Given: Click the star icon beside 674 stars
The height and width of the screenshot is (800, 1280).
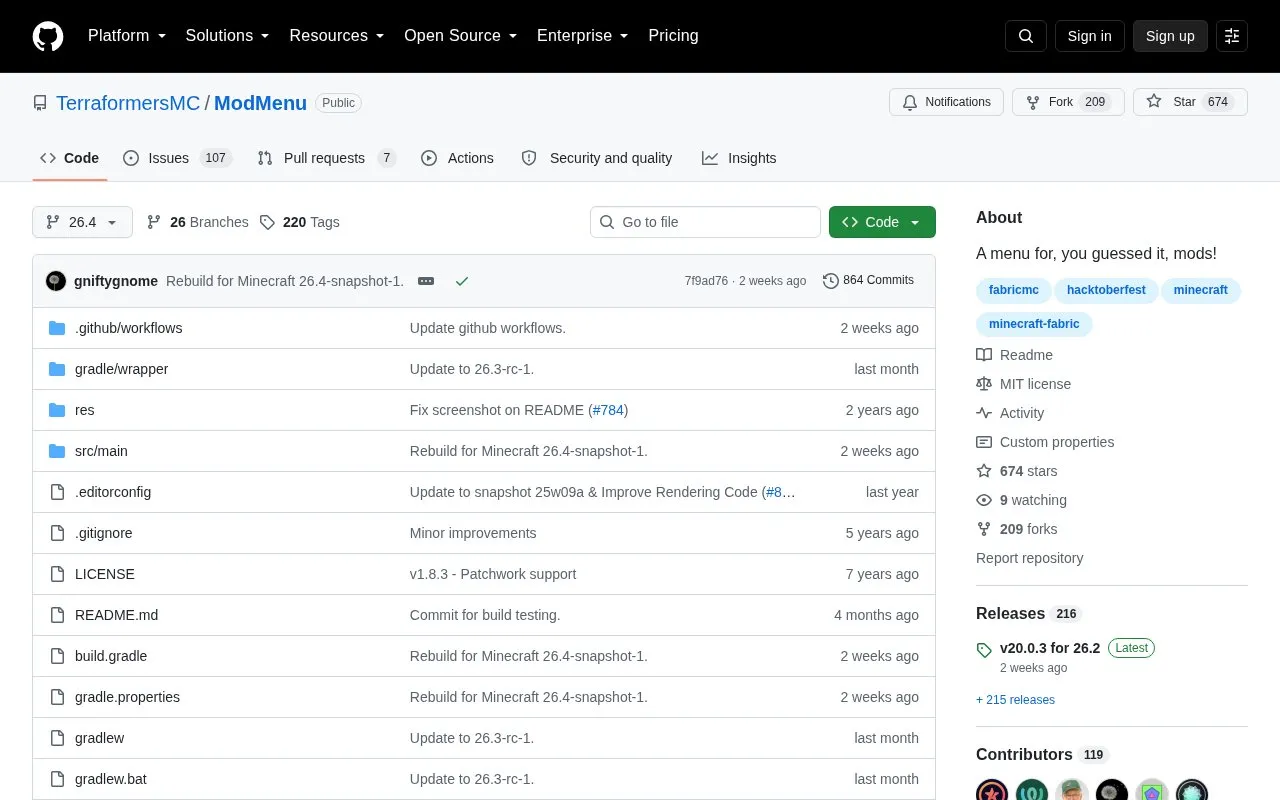Looking at the screenshot, I should click(984, 471).
